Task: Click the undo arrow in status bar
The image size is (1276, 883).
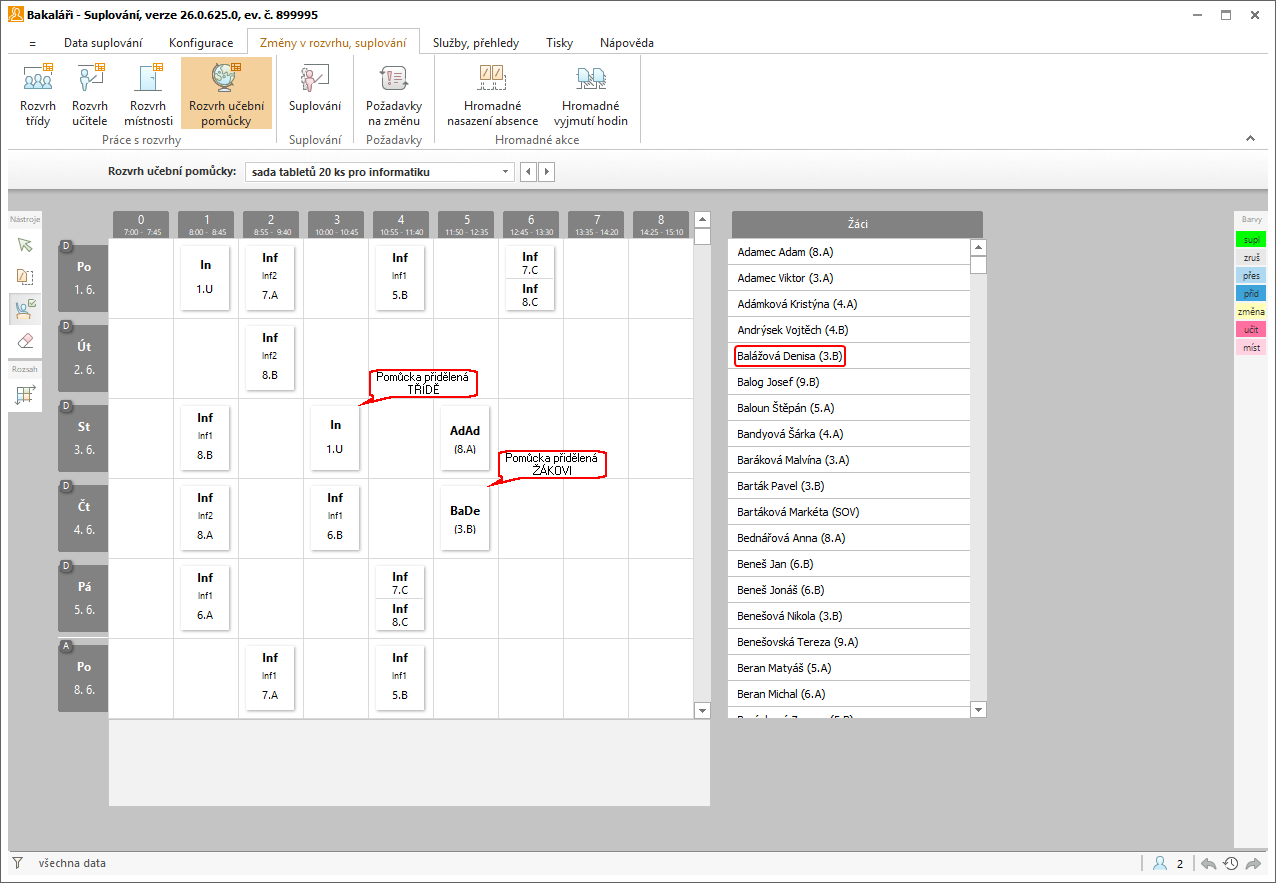Action: (x=1209, y=863)
